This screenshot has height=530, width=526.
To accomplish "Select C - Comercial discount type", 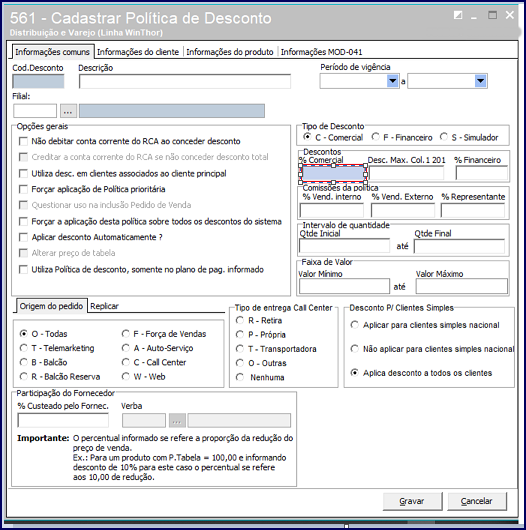I will [x=307, y=137].
